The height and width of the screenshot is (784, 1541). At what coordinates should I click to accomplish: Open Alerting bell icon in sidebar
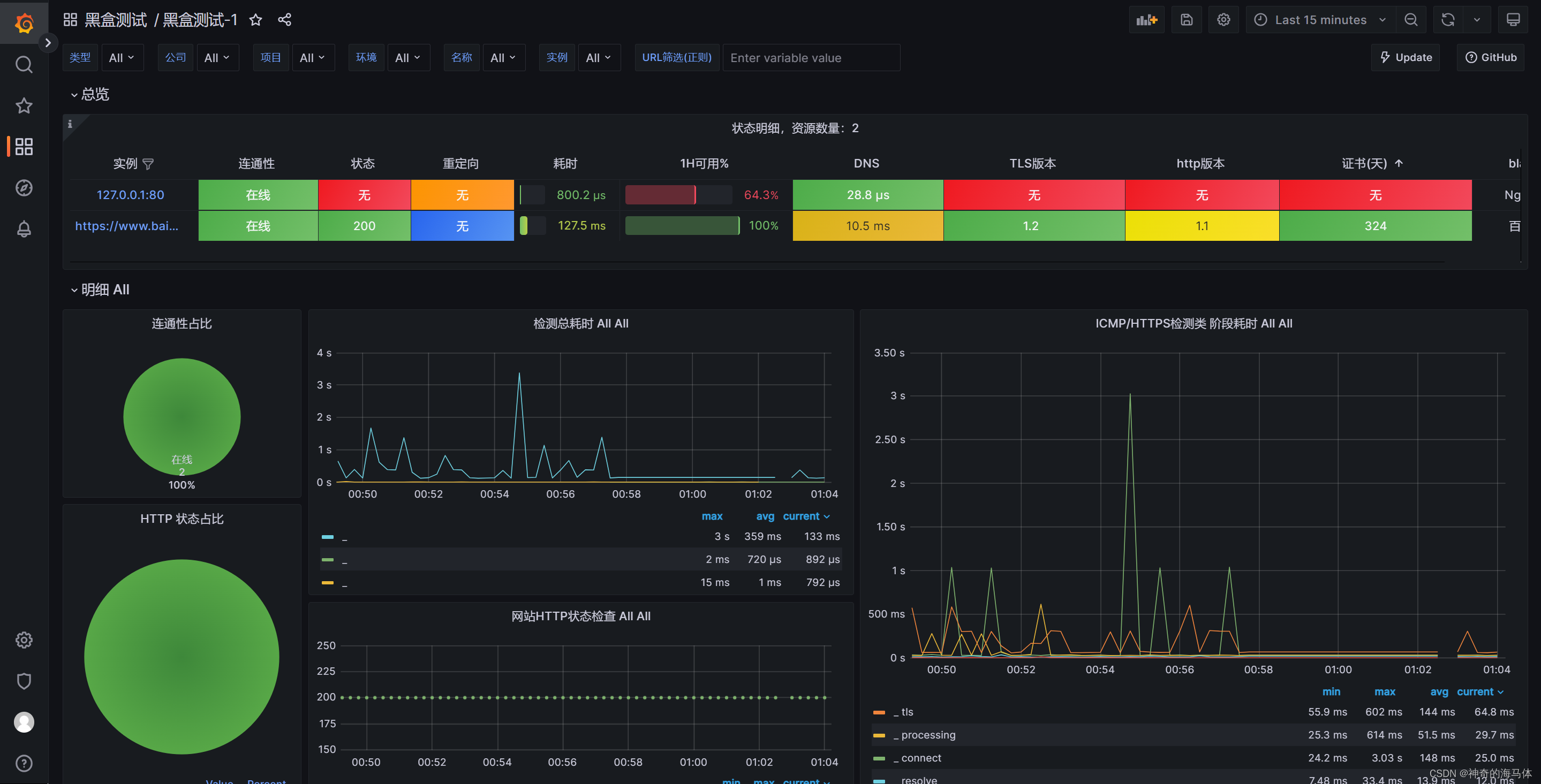coord(24,229)
